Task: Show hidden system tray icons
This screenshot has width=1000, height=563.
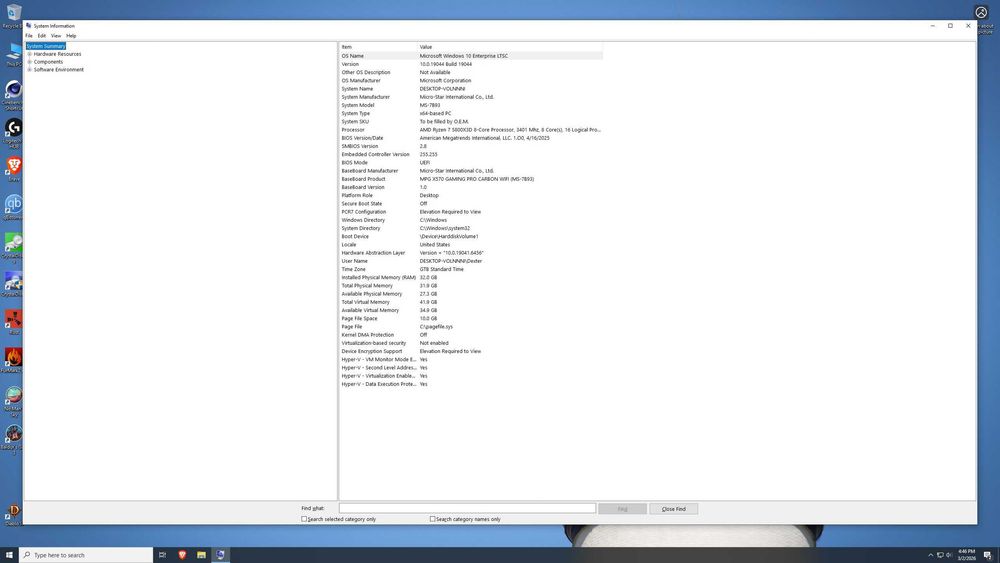Action: [930, 555]
